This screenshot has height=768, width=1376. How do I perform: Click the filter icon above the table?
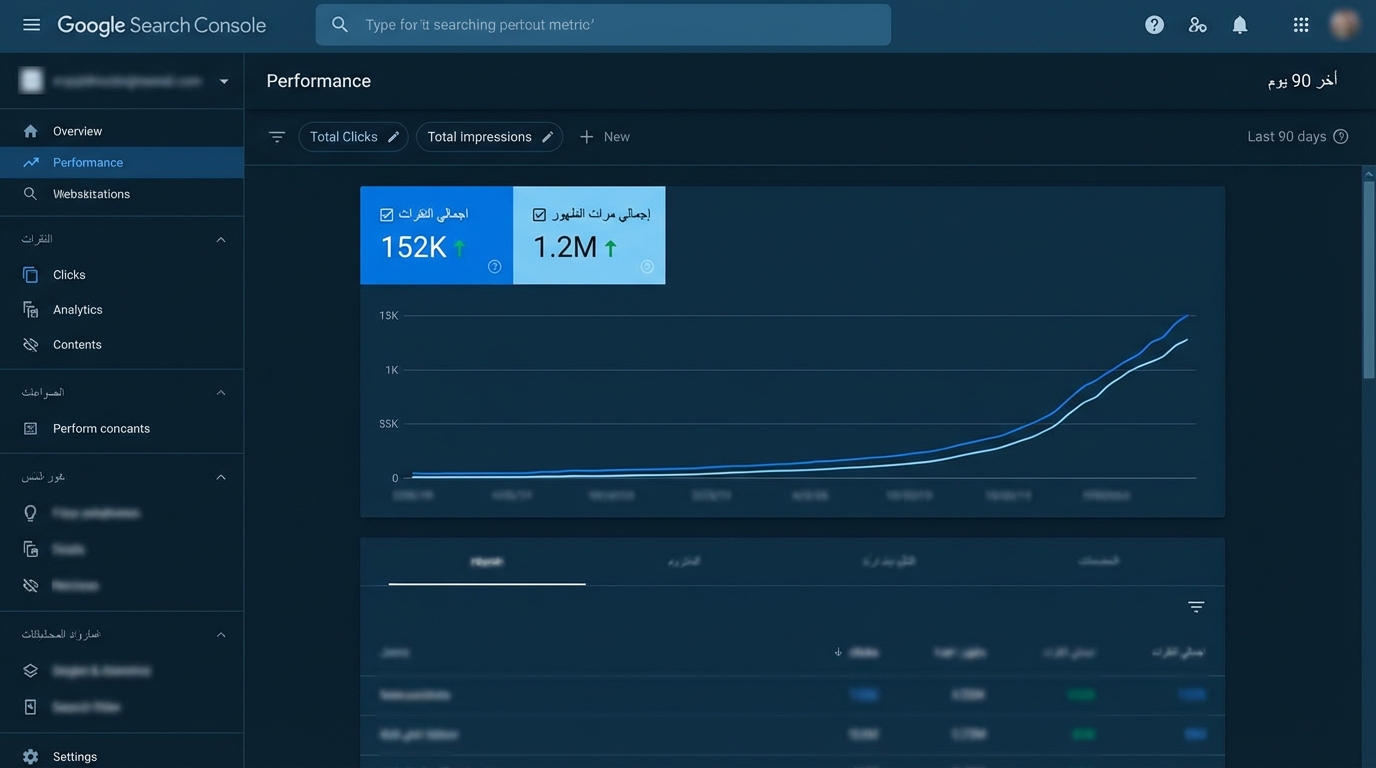coord(1196,607)
